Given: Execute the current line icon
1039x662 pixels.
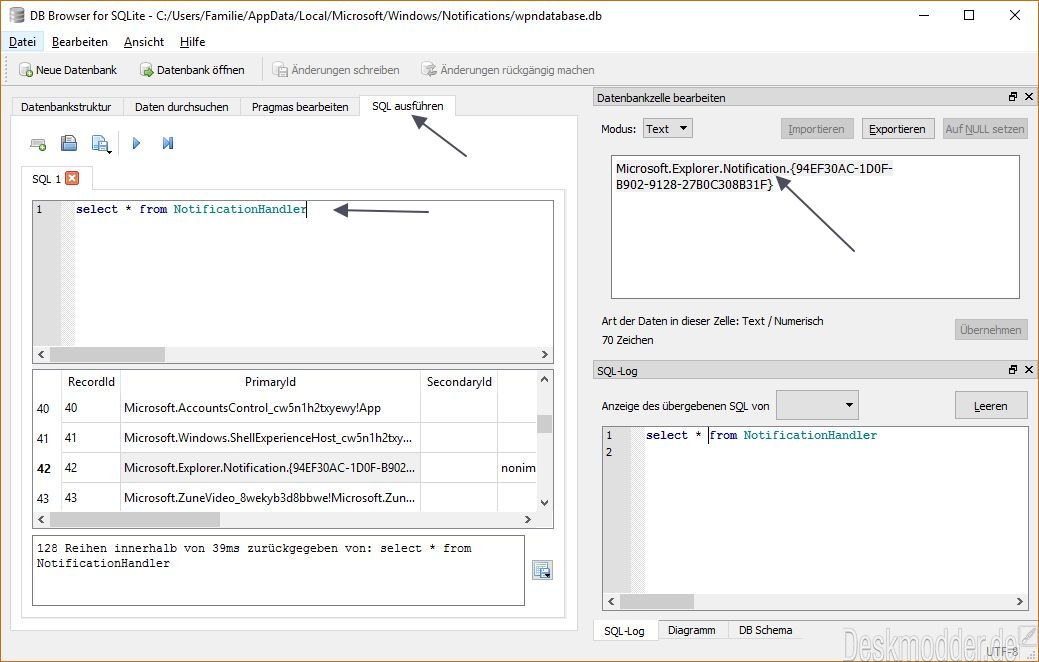Looking at the screenshot, I should pyautogui.click(x=168, y=143).
